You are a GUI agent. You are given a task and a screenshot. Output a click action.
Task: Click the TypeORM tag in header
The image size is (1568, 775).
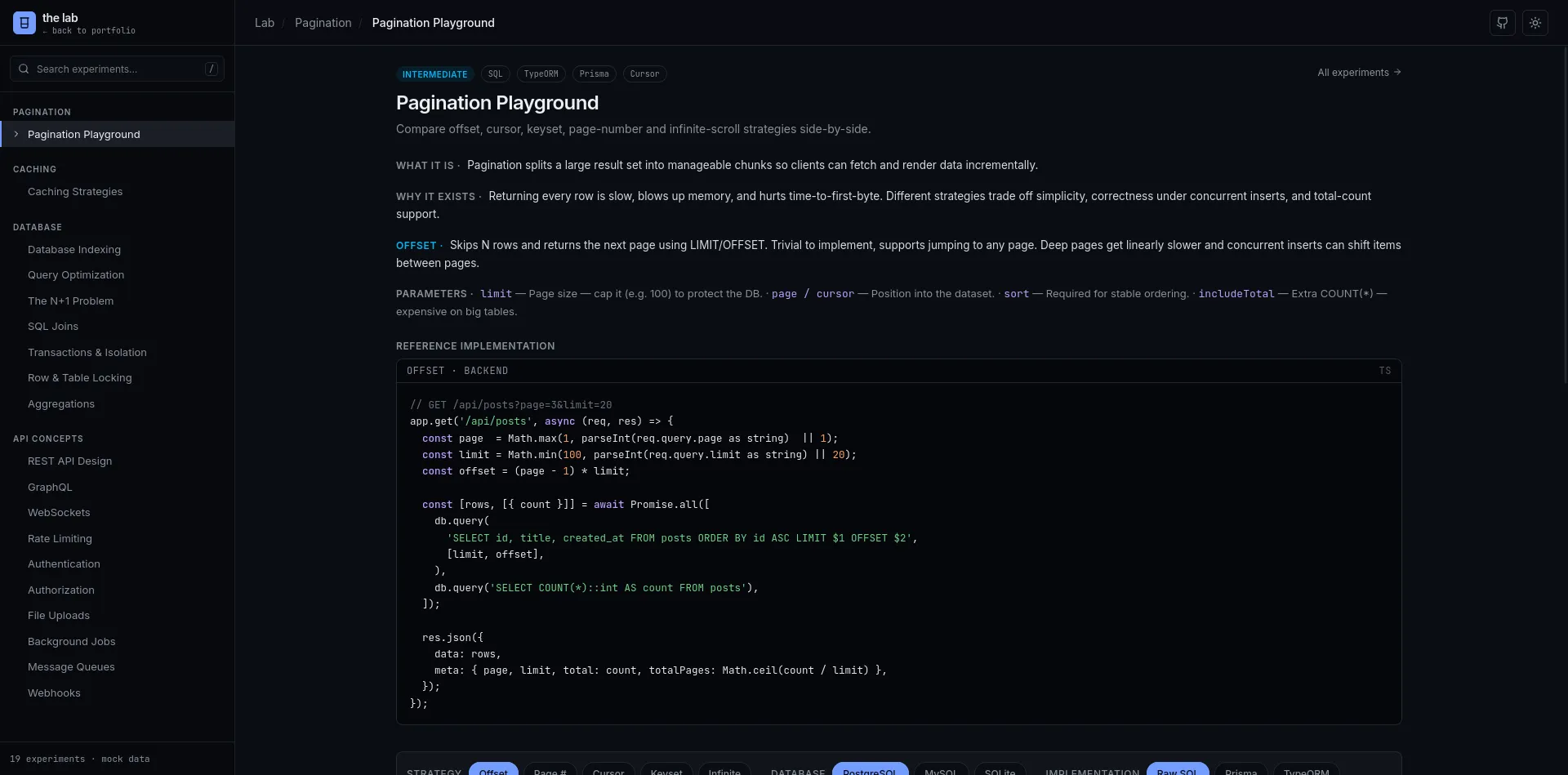click(541, 74)
